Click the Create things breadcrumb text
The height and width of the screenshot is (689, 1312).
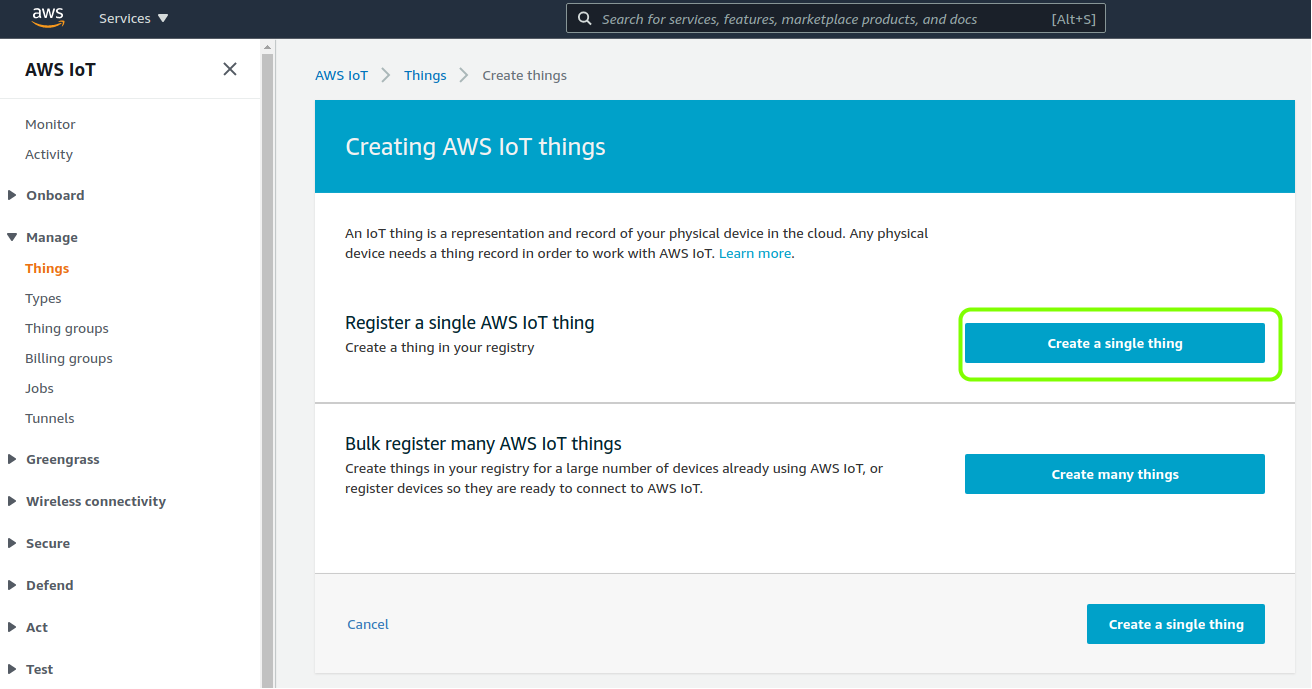[525, 75]
